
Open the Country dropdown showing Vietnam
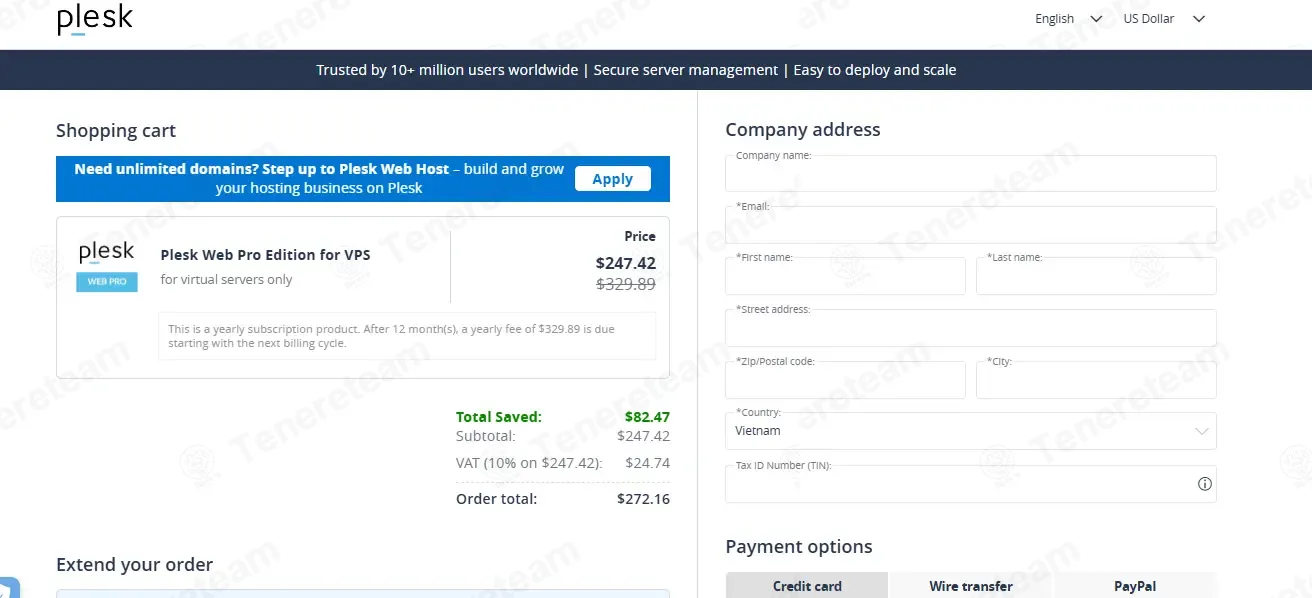click(970, 431)
